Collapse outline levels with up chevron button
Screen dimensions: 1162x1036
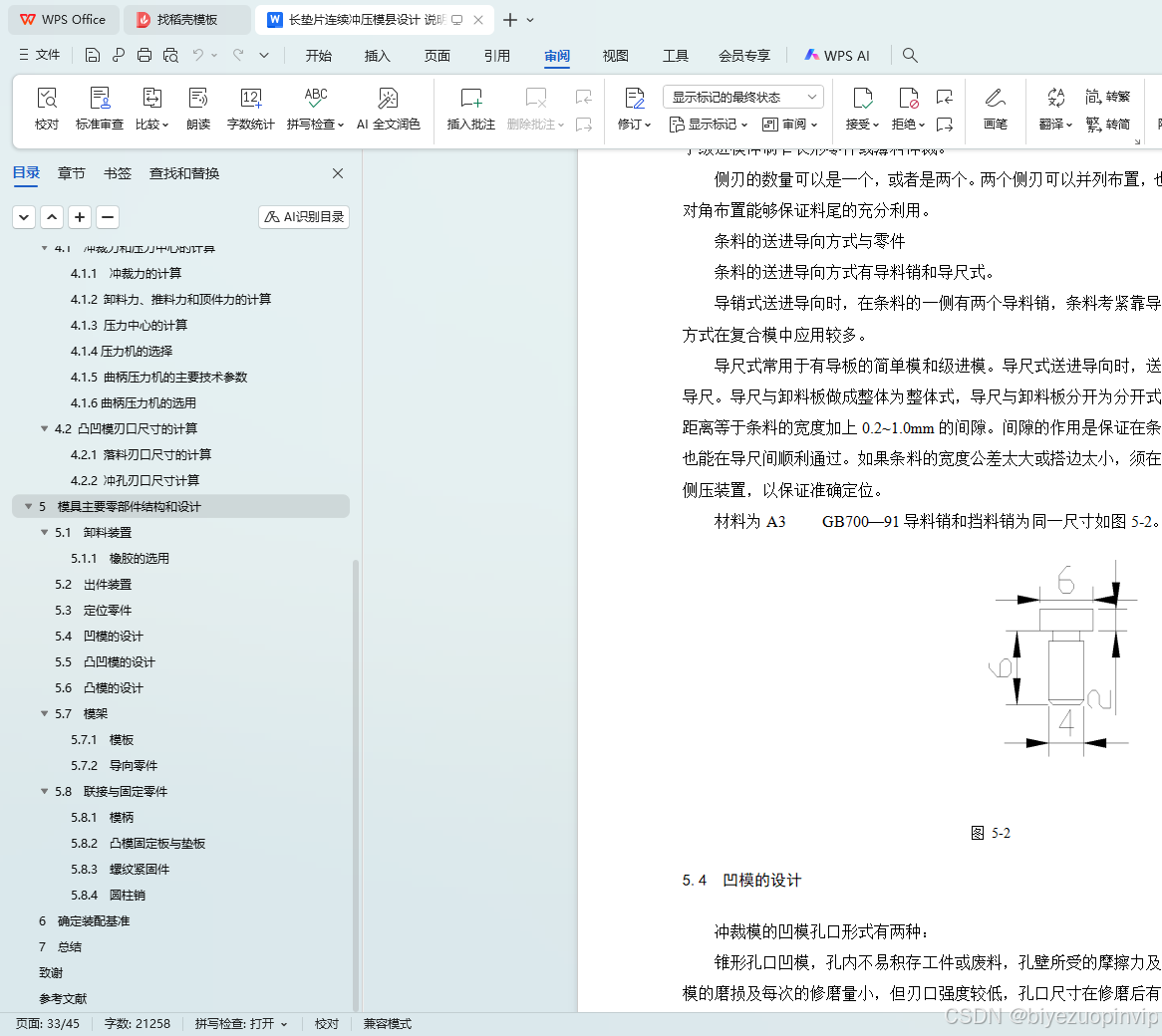[52, 217]
